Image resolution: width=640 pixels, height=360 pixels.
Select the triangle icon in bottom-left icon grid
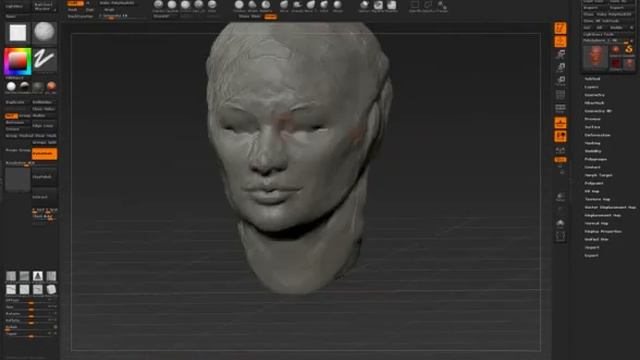[x=38, y=276]
